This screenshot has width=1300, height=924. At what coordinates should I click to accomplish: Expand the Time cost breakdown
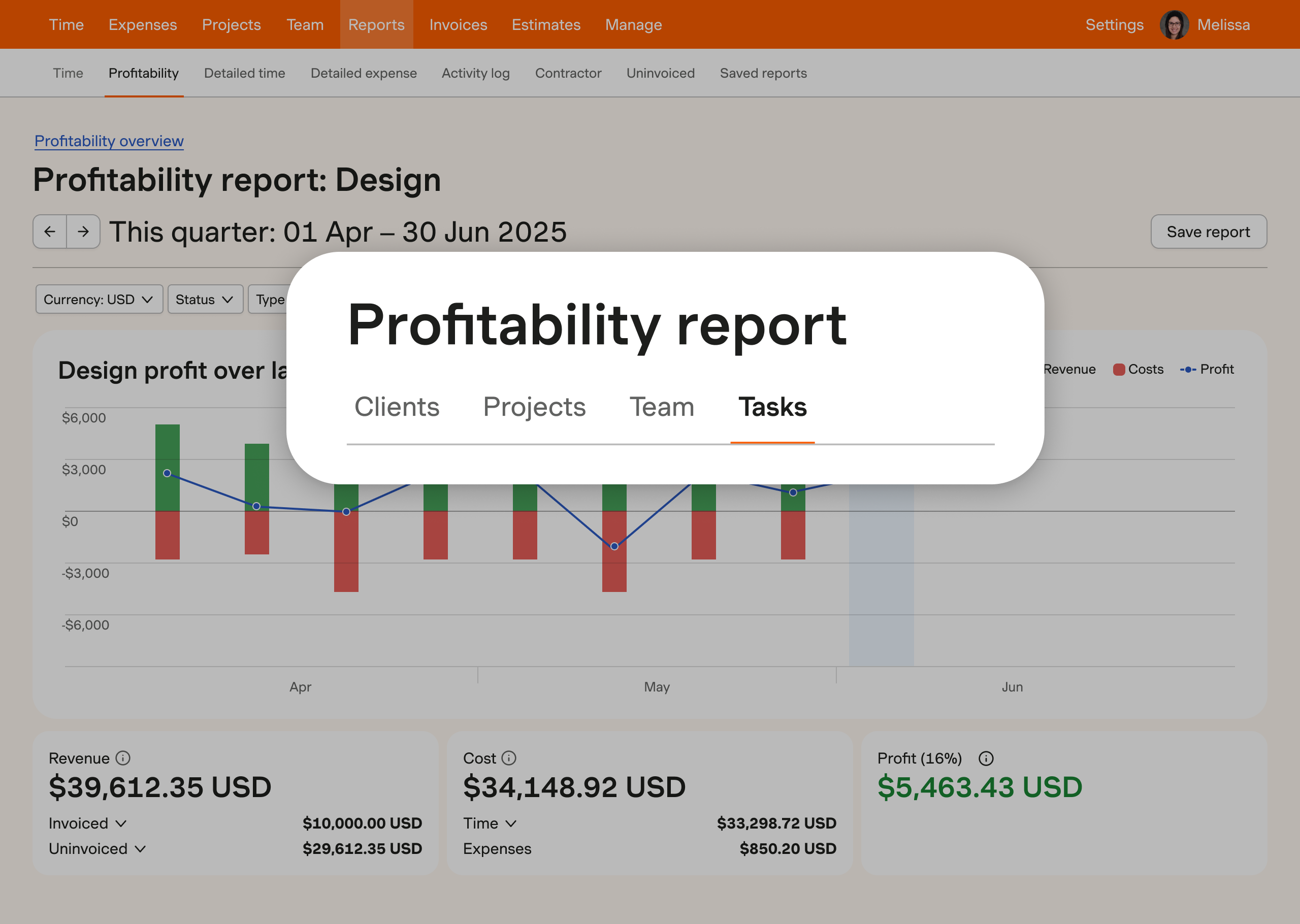(x=490, y=823)
